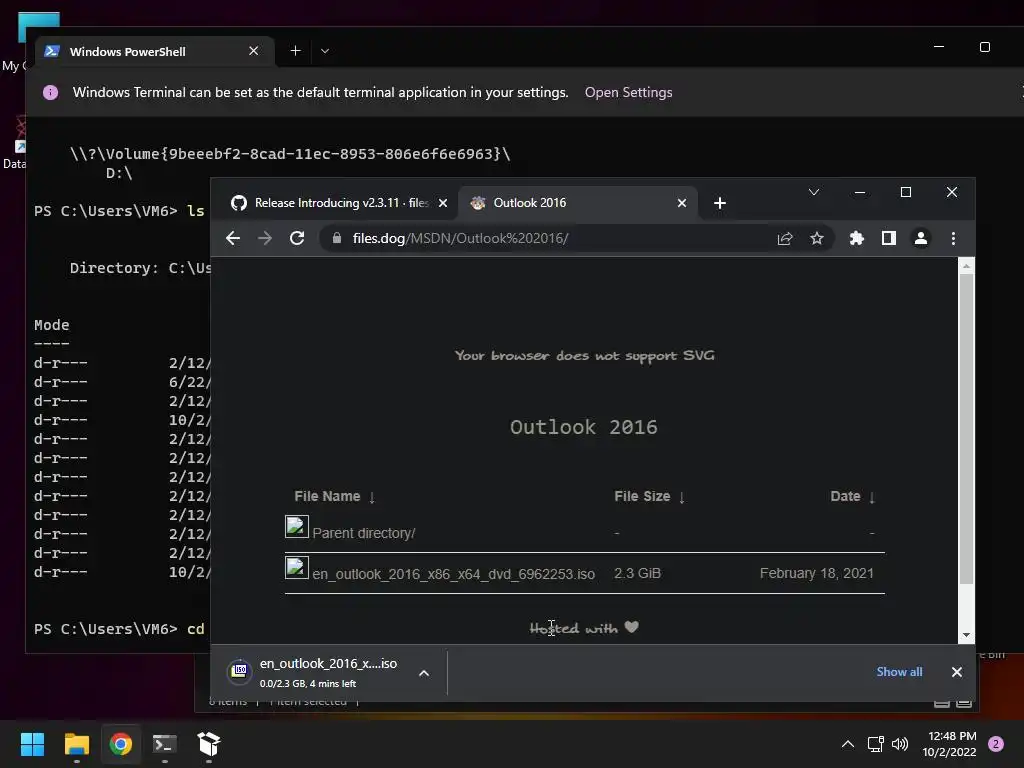Click the Outlook 2016 page heading
The image size is (1024, 768).
[584, 427]
